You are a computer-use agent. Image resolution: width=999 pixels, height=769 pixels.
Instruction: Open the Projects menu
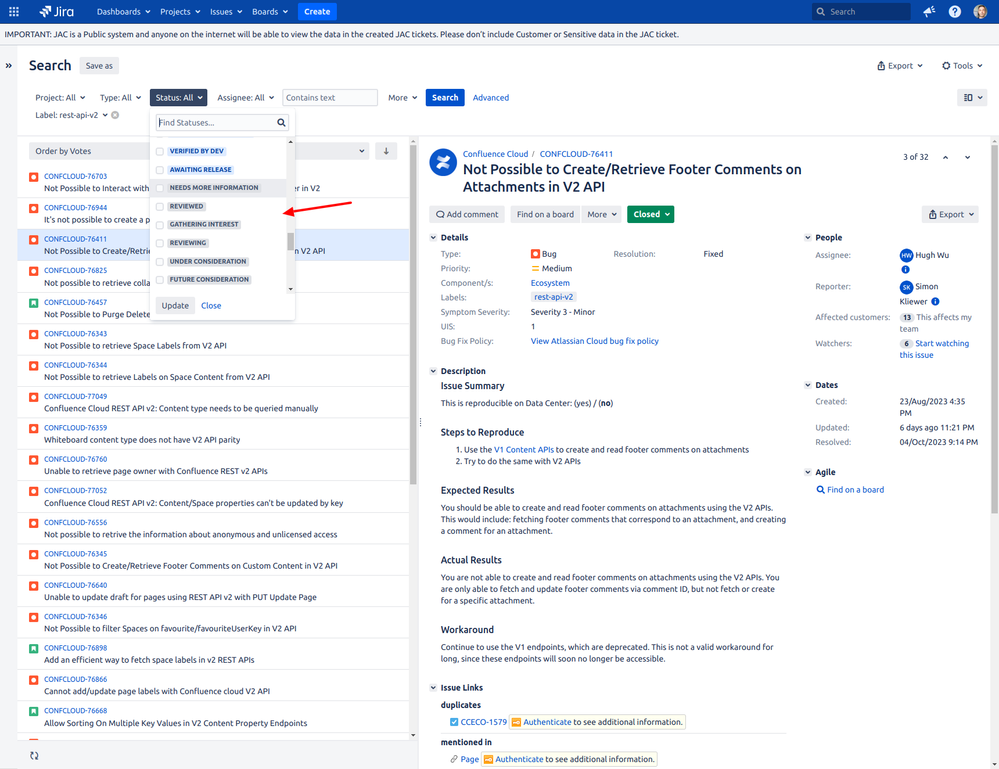pyautogui.click(x=180, y=11)
